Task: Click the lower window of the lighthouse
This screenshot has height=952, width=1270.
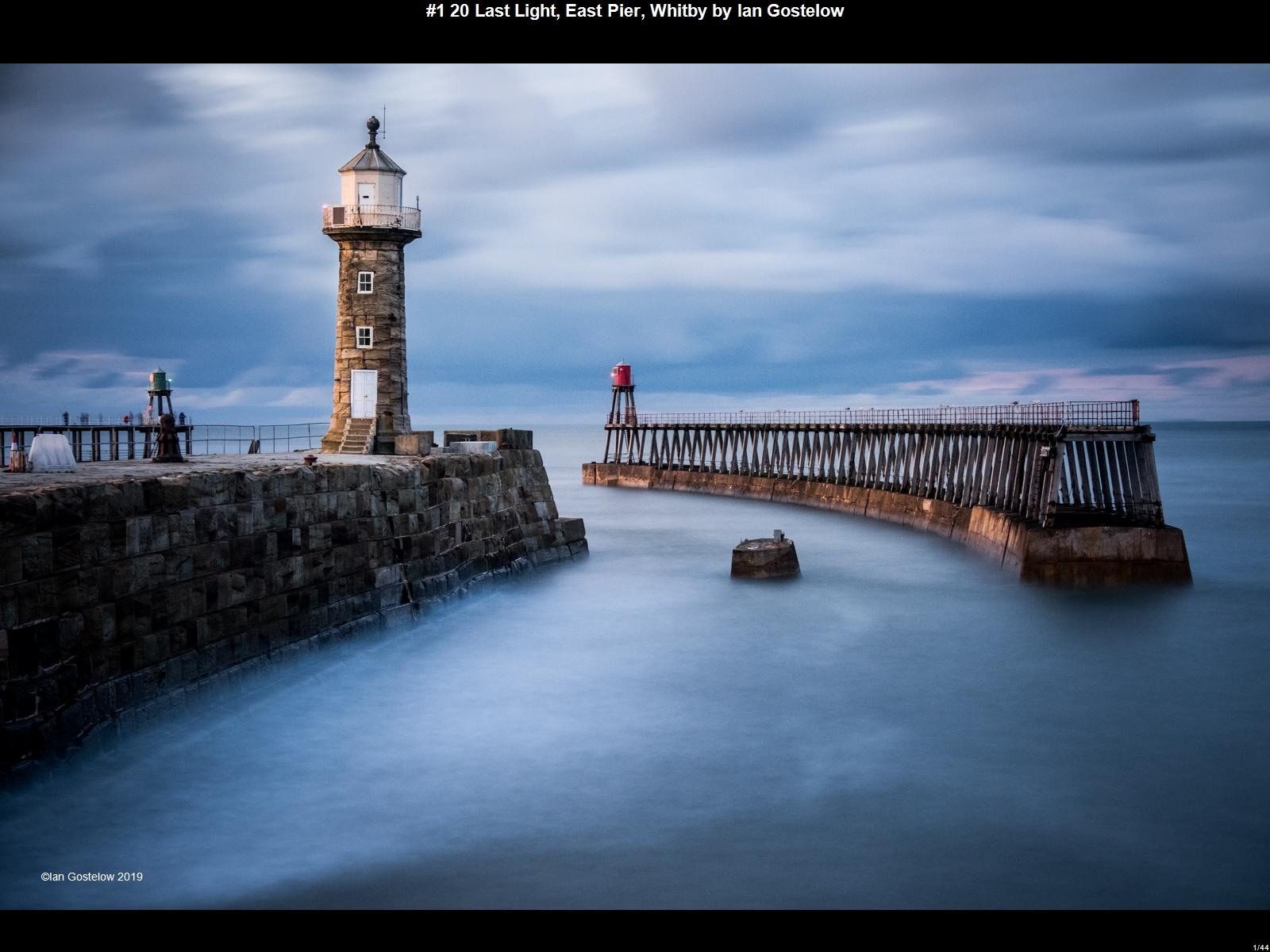Action: click(364, 336)
